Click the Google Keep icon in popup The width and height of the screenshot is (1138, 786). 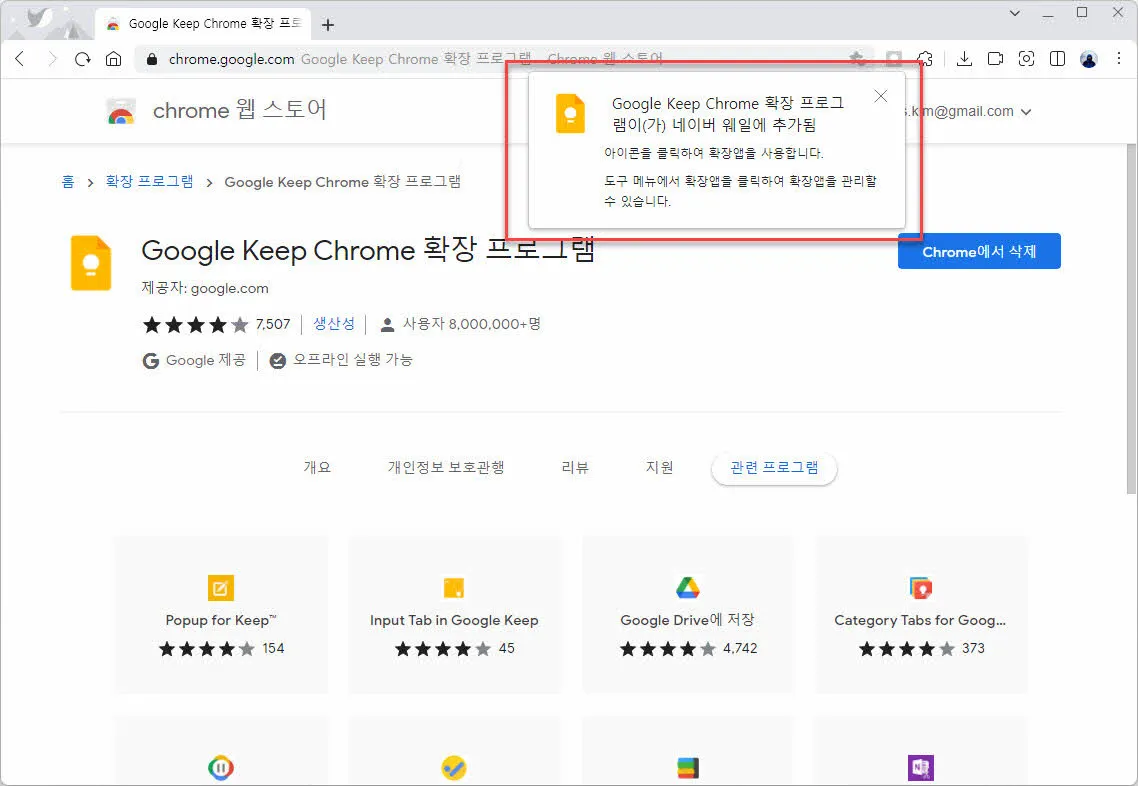pos(570,113)
